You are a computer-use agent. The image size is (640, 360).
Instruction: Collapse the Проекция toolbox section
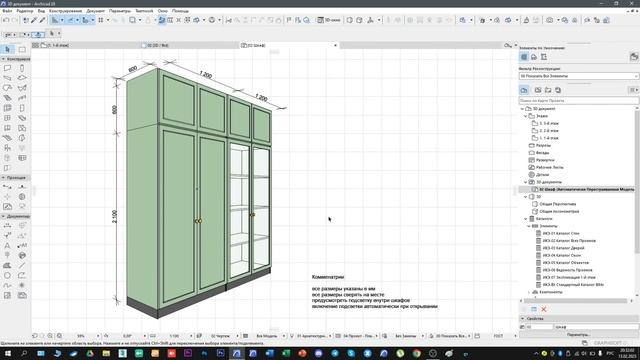pyautogui.click(x=3, y=178)
